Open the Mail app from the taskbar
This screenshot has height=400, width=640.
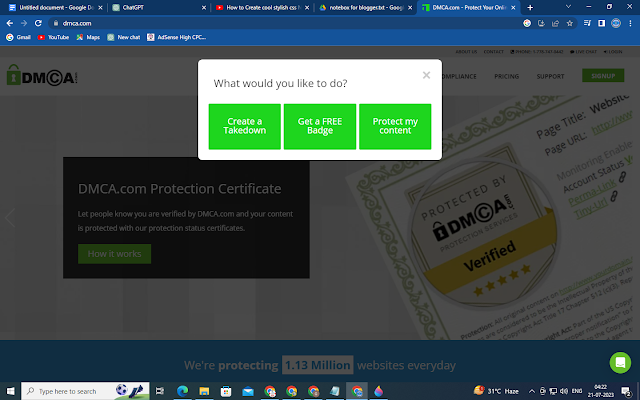(x=248, y=391)
